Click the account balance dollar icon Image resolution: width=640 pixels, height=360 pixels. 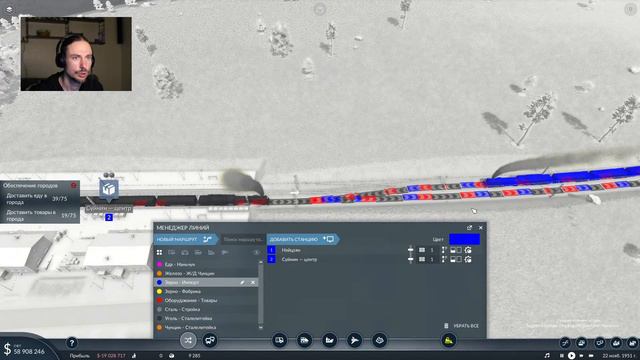coord(7,349)
